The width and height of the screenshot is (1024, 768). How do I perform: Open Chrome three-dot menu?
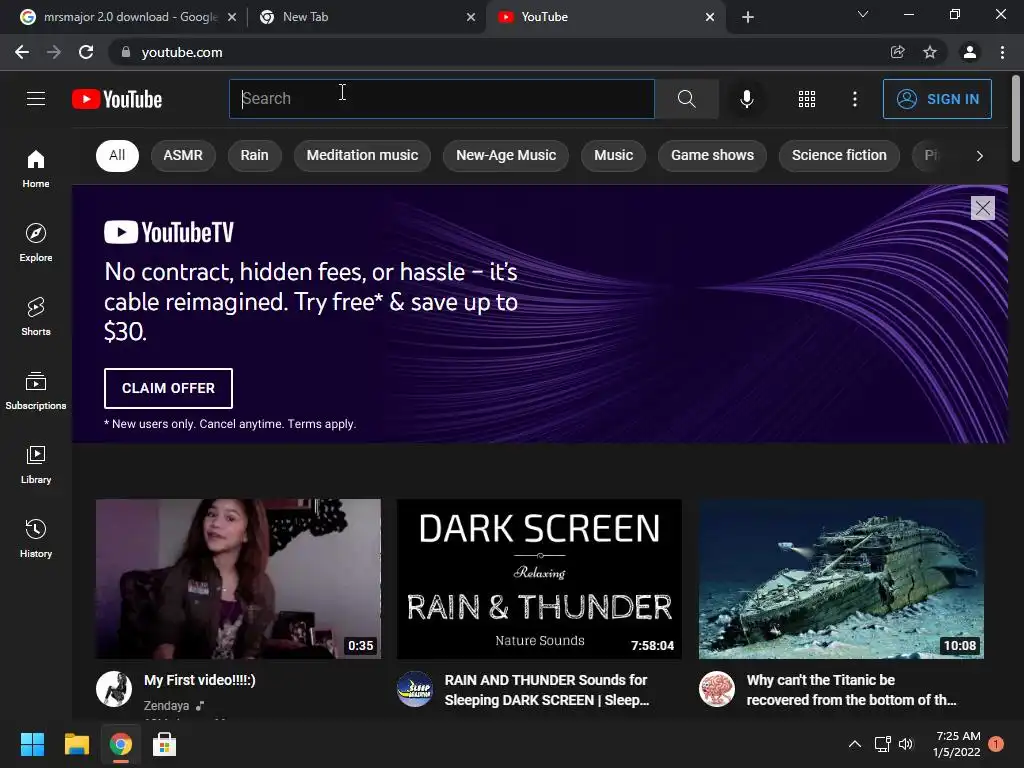tap(1002, 52)
